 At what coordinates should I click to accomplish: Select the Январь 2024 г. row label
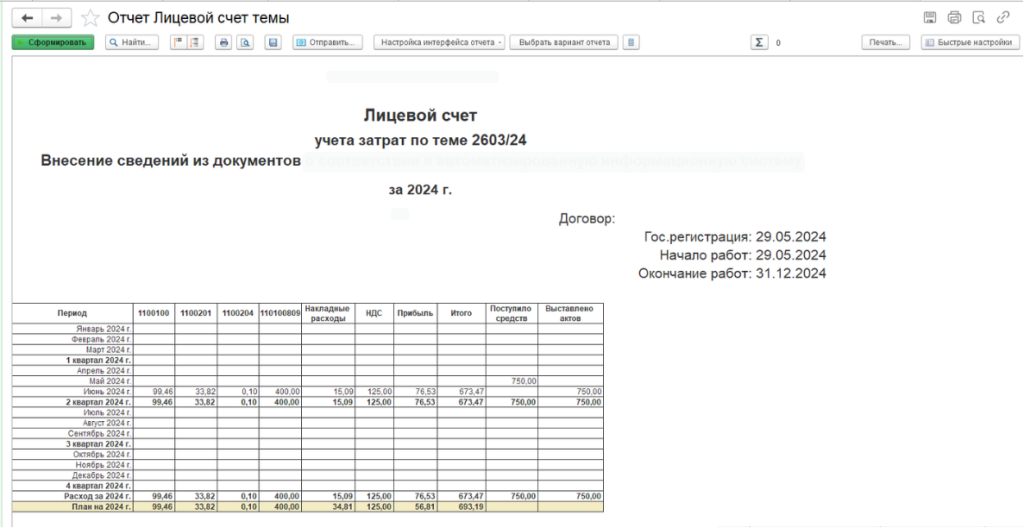(72, 329)
